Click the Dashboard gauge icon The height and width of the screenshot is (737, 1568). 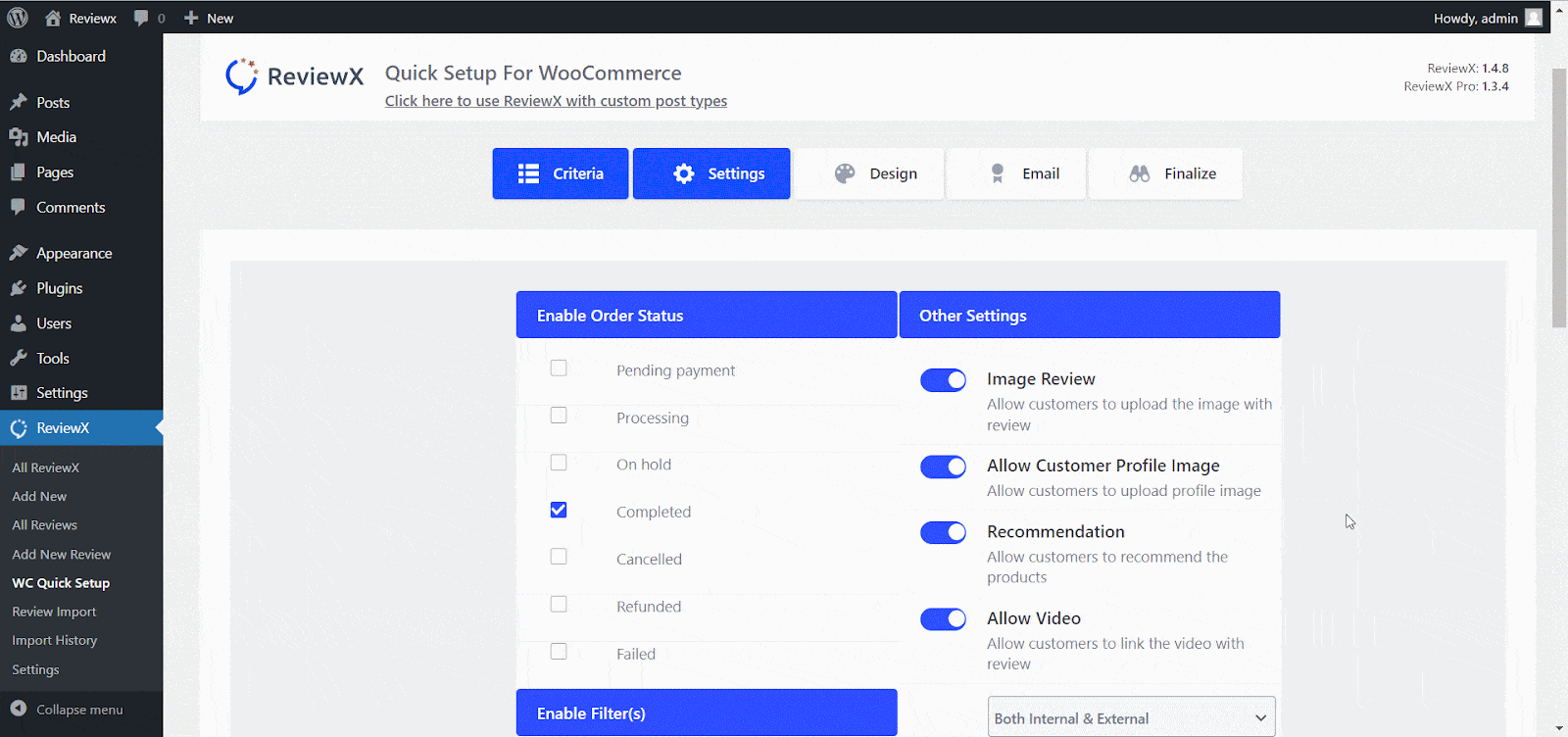pos(19,56)
